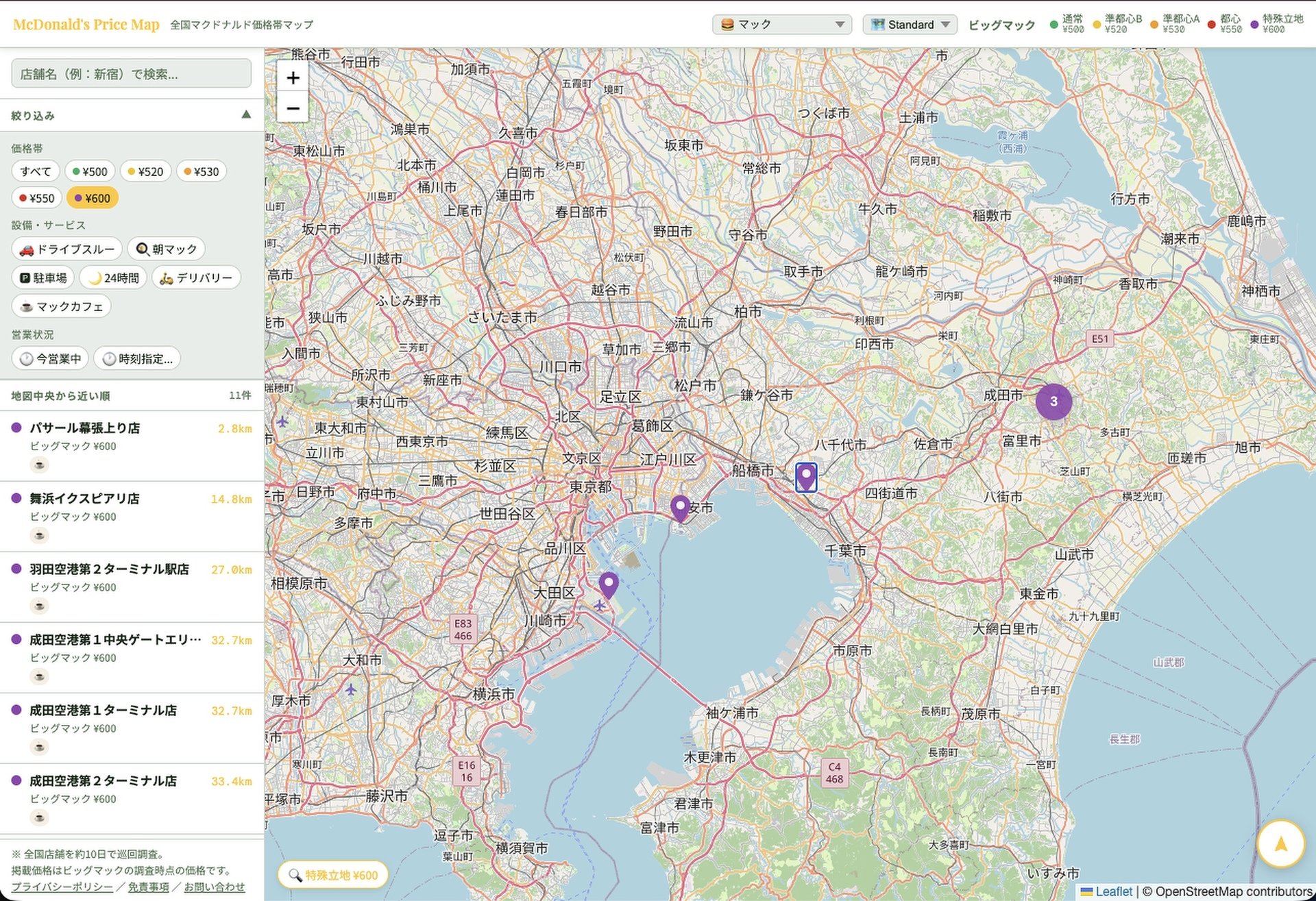Open the purple cluster marker labeled 3
The image size is (1316, 901).
1053,402
